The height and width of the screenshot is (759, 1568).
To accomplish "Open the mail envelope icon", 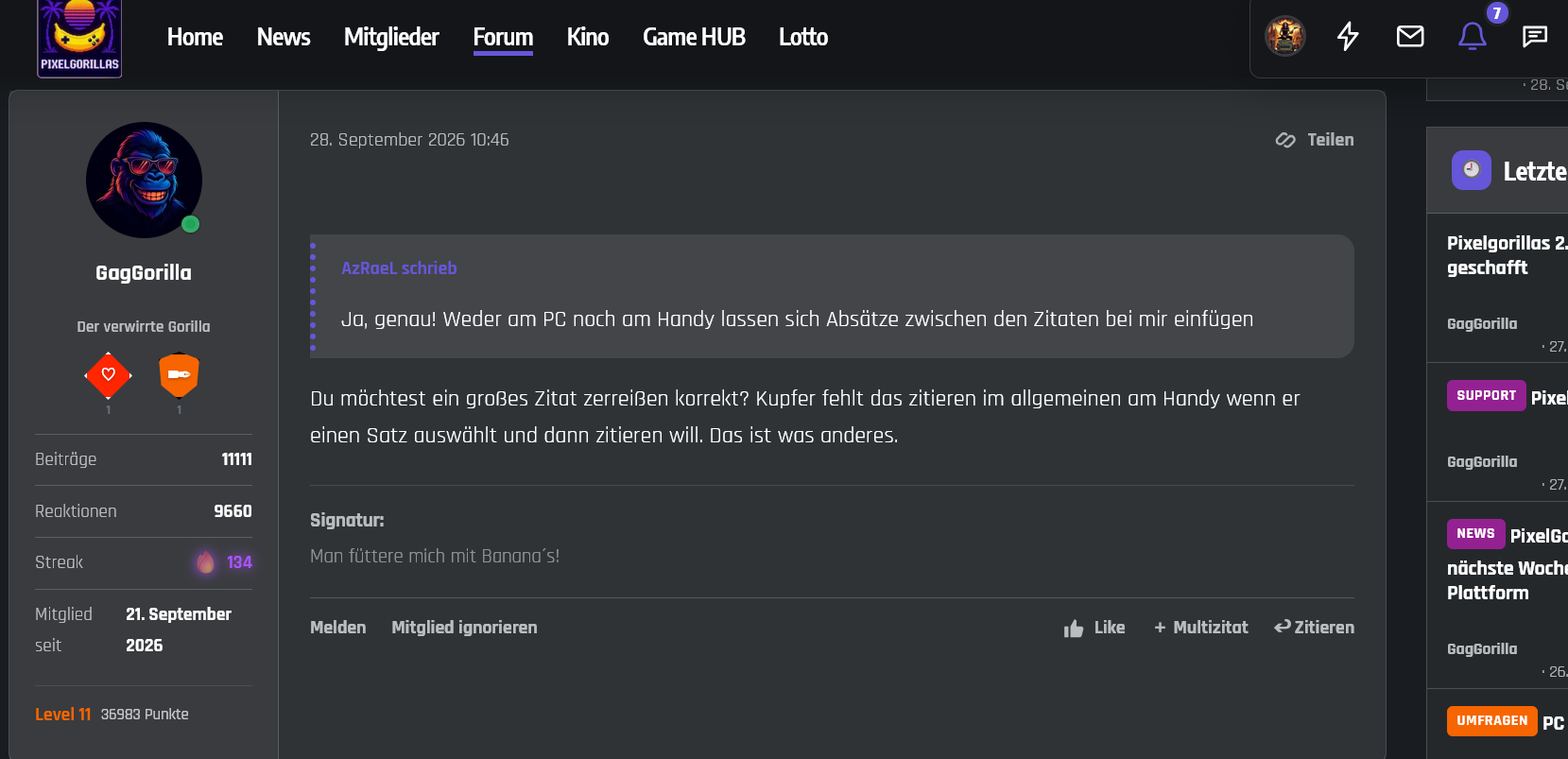I will pos(1410,37).
